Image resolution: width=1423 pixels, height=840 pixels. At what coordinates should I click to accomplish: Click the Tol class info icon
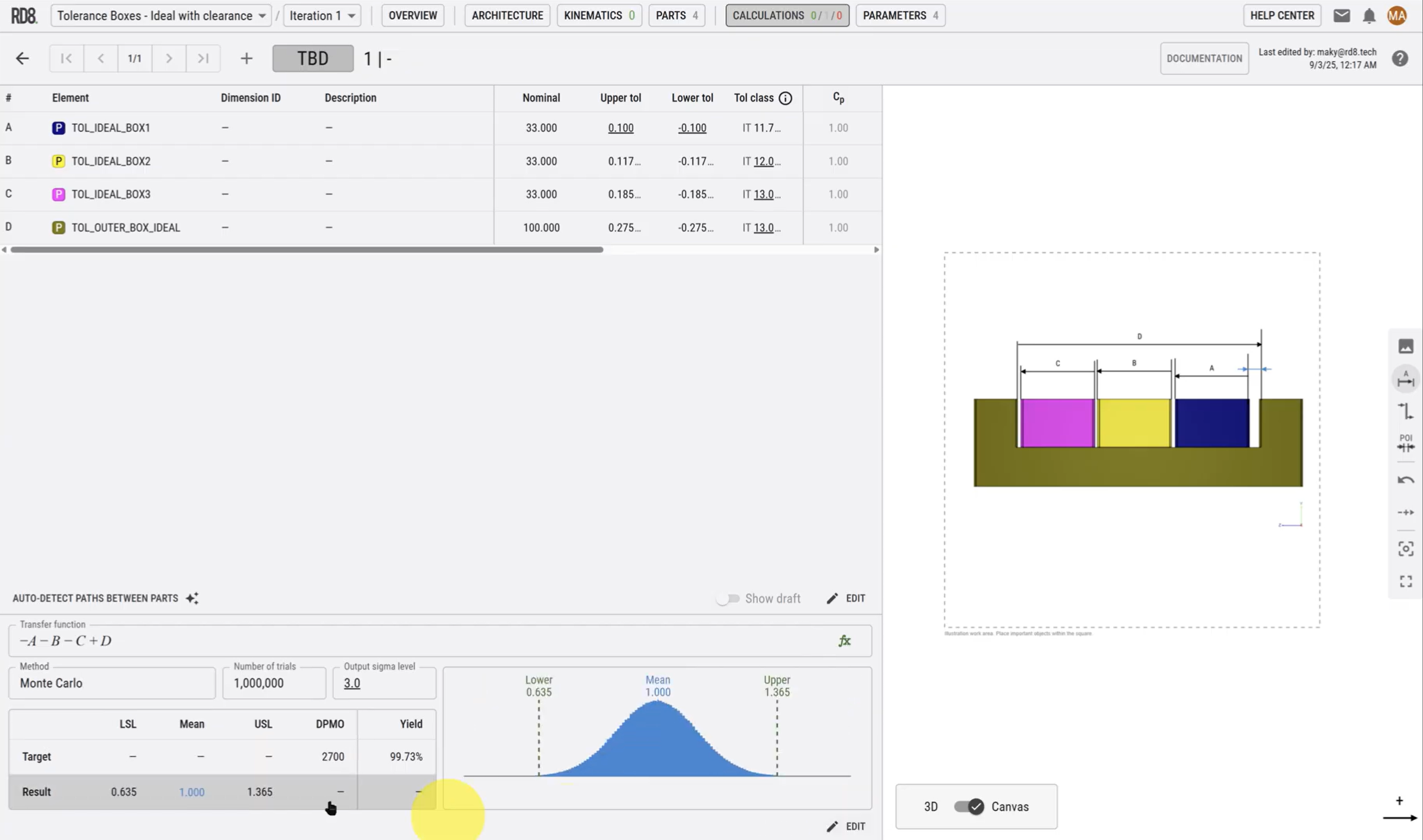785,98
